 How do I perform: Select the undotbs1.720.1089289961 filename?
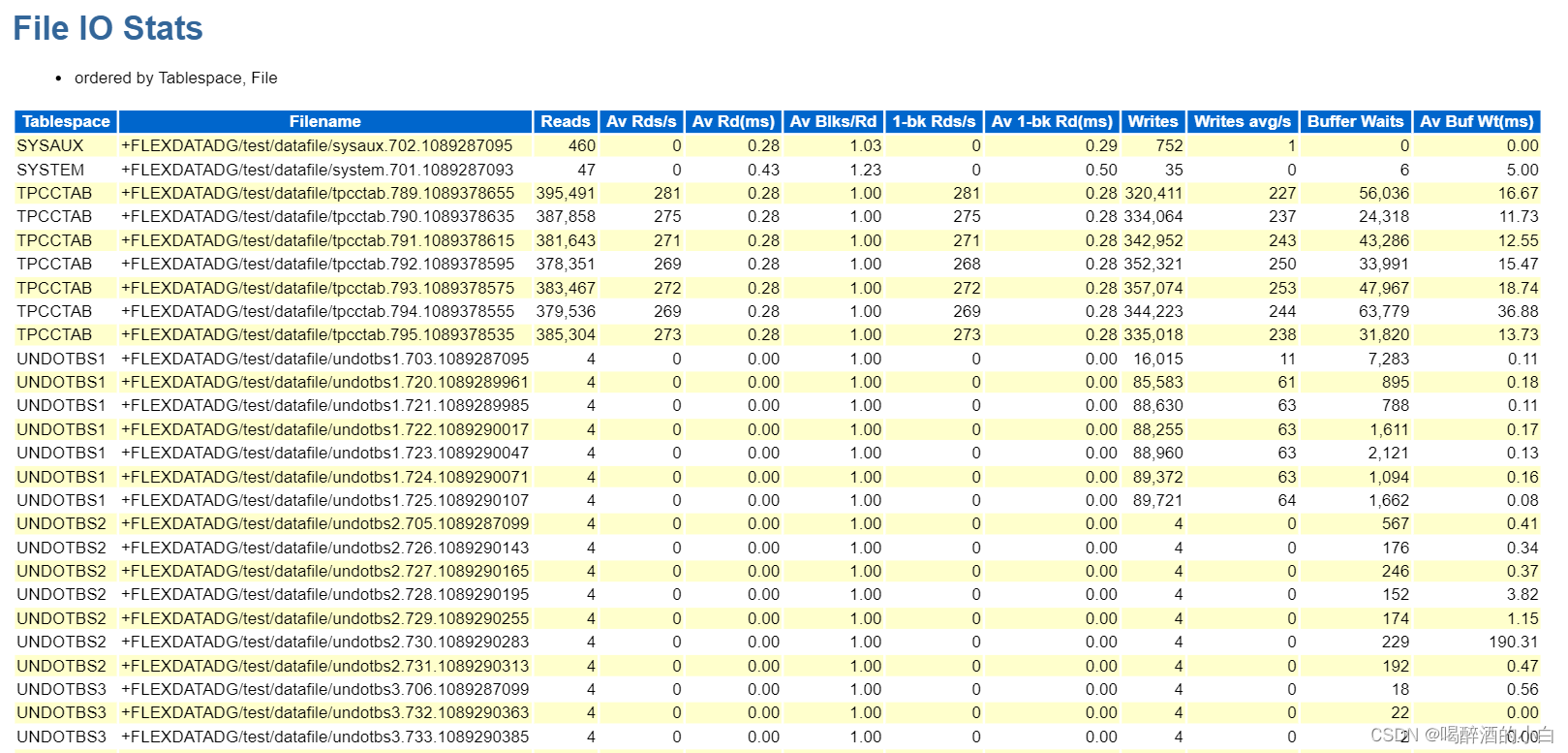[x=325, y=382]
